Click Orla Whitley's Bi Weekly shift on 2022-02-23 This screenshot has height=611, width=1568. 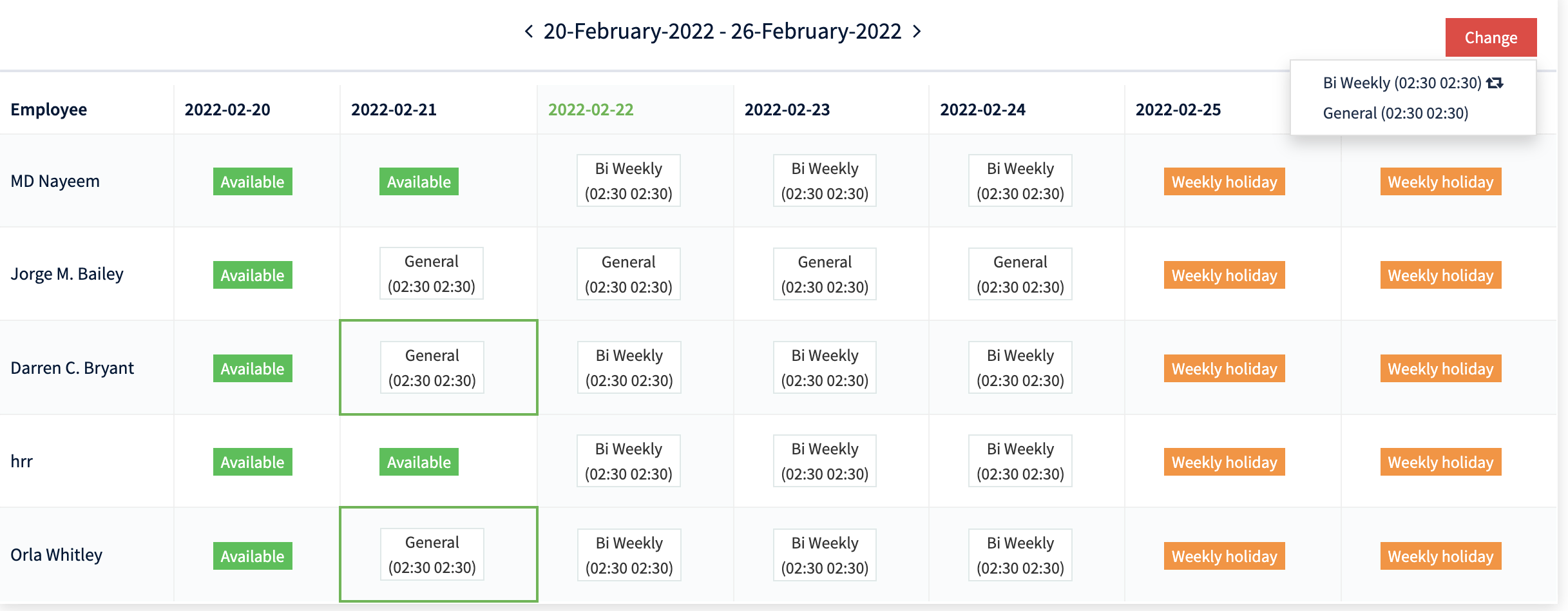tap(825, 555)
